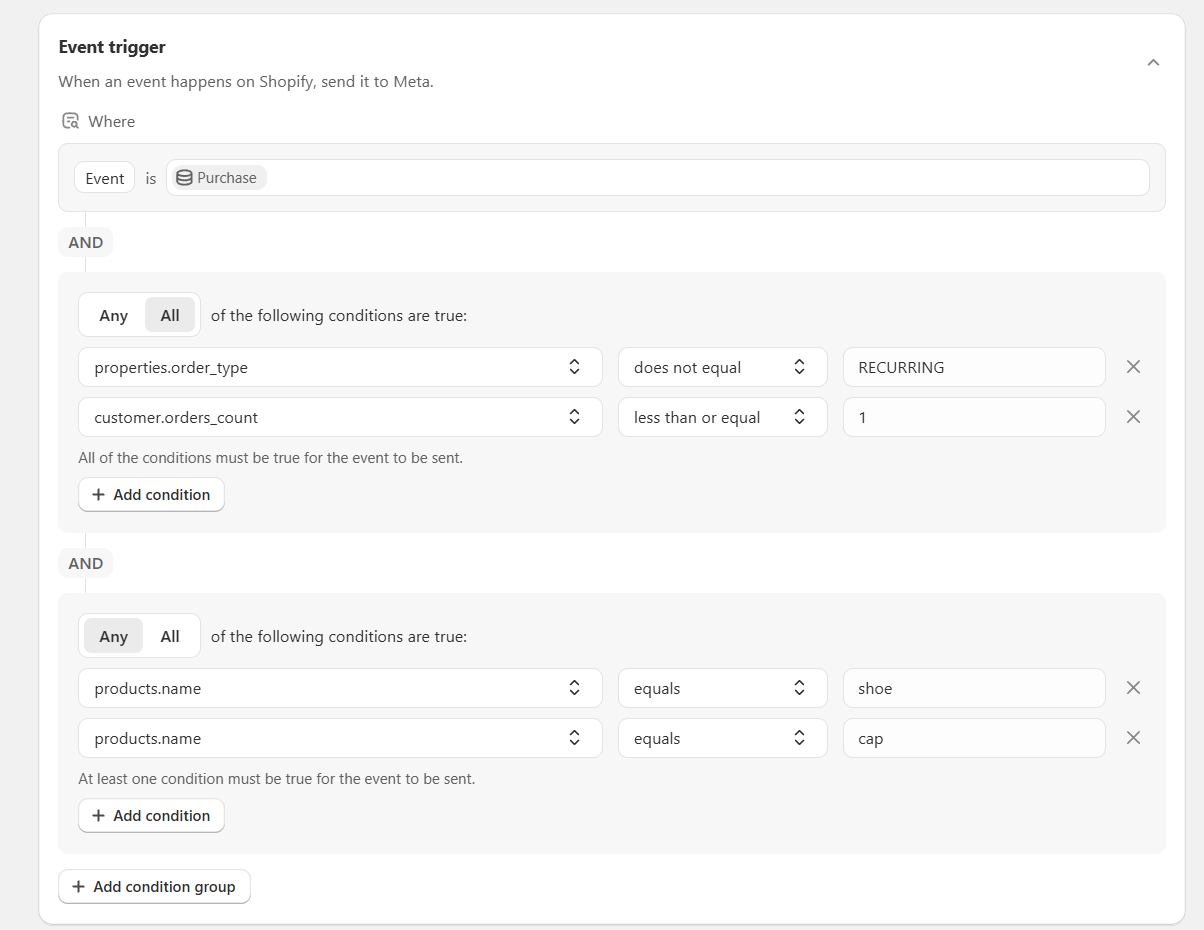Viewport: 1204px width, 930px height.
Task: Click the second AND connector badge
Action: 86,563
